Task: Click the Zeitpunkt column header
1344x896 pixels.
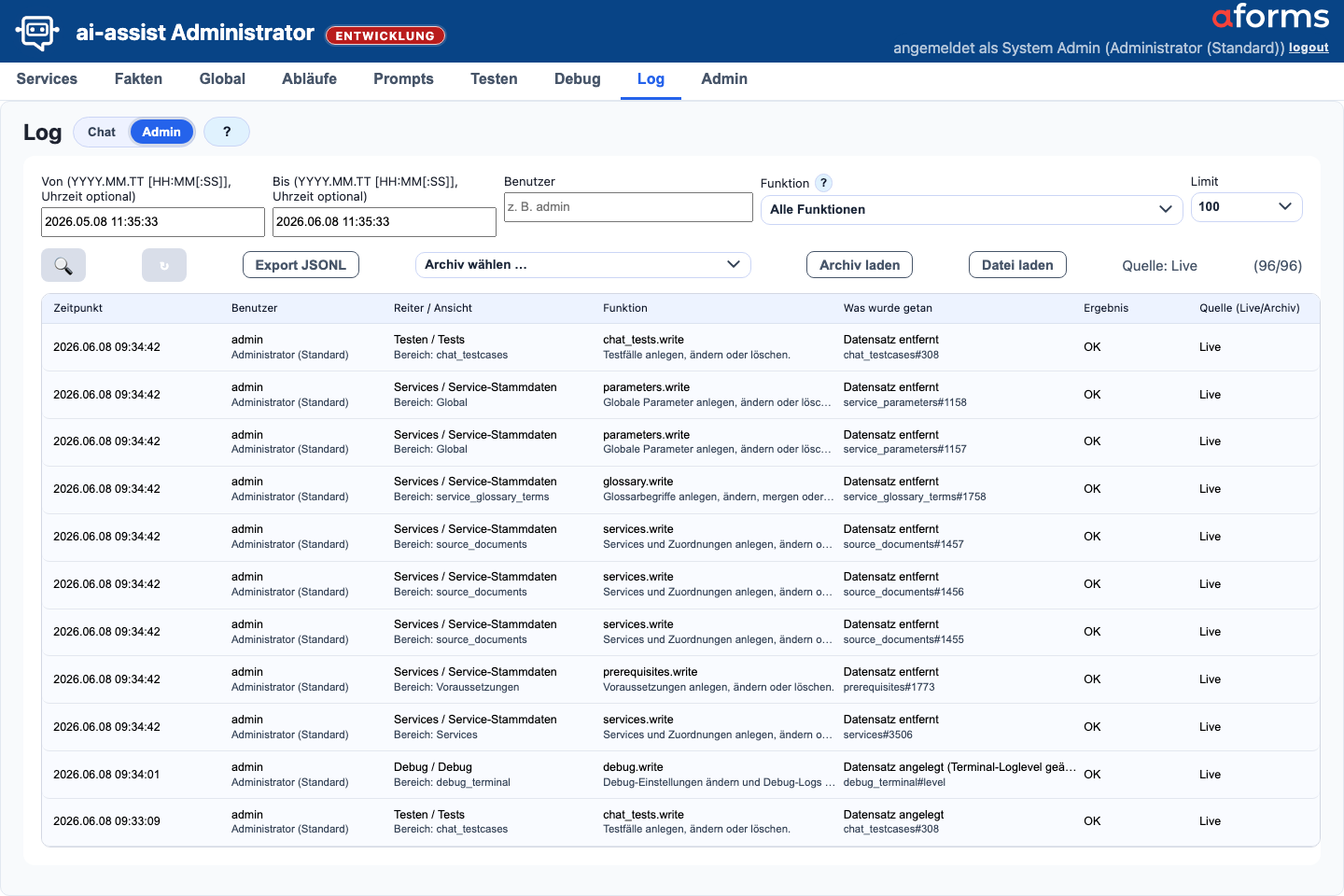Action: coord(78,308)
